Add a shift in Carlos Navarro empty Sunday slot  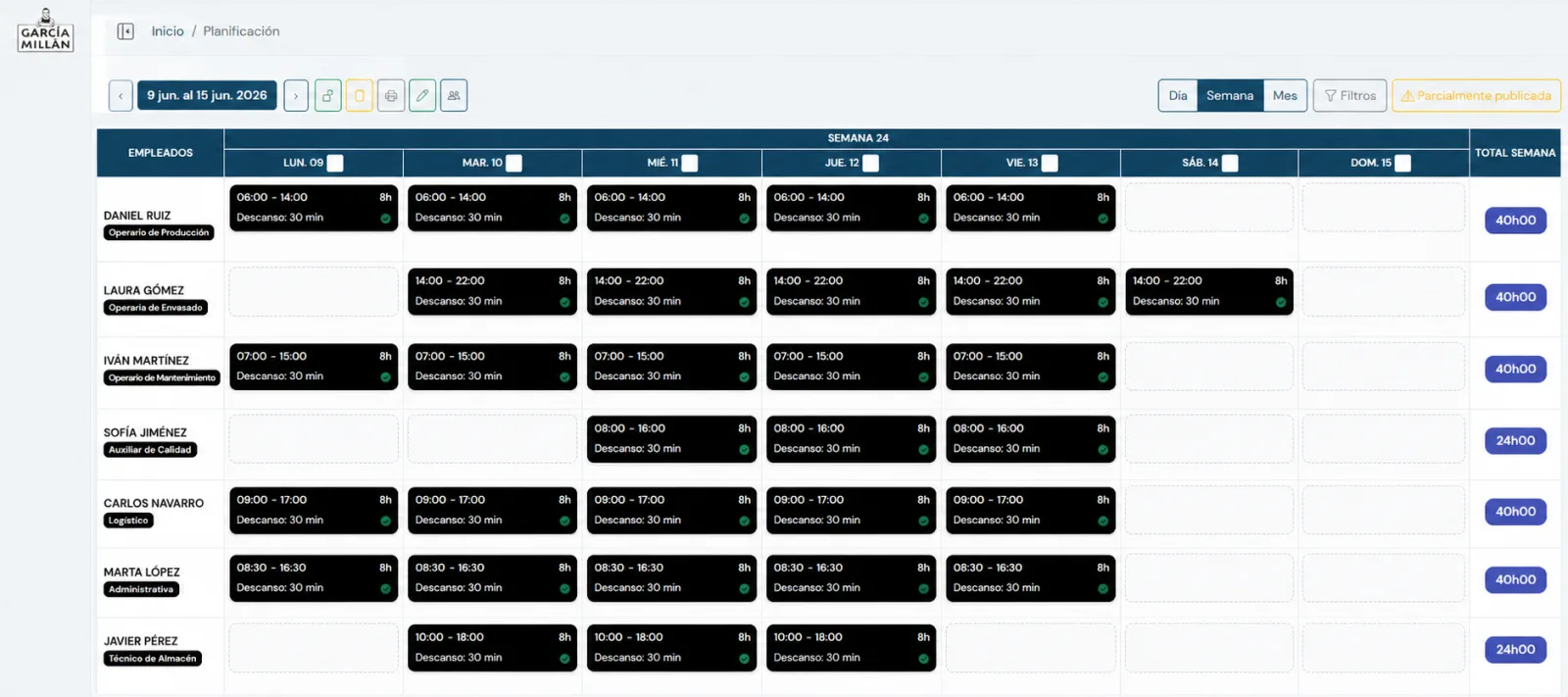1384,511
